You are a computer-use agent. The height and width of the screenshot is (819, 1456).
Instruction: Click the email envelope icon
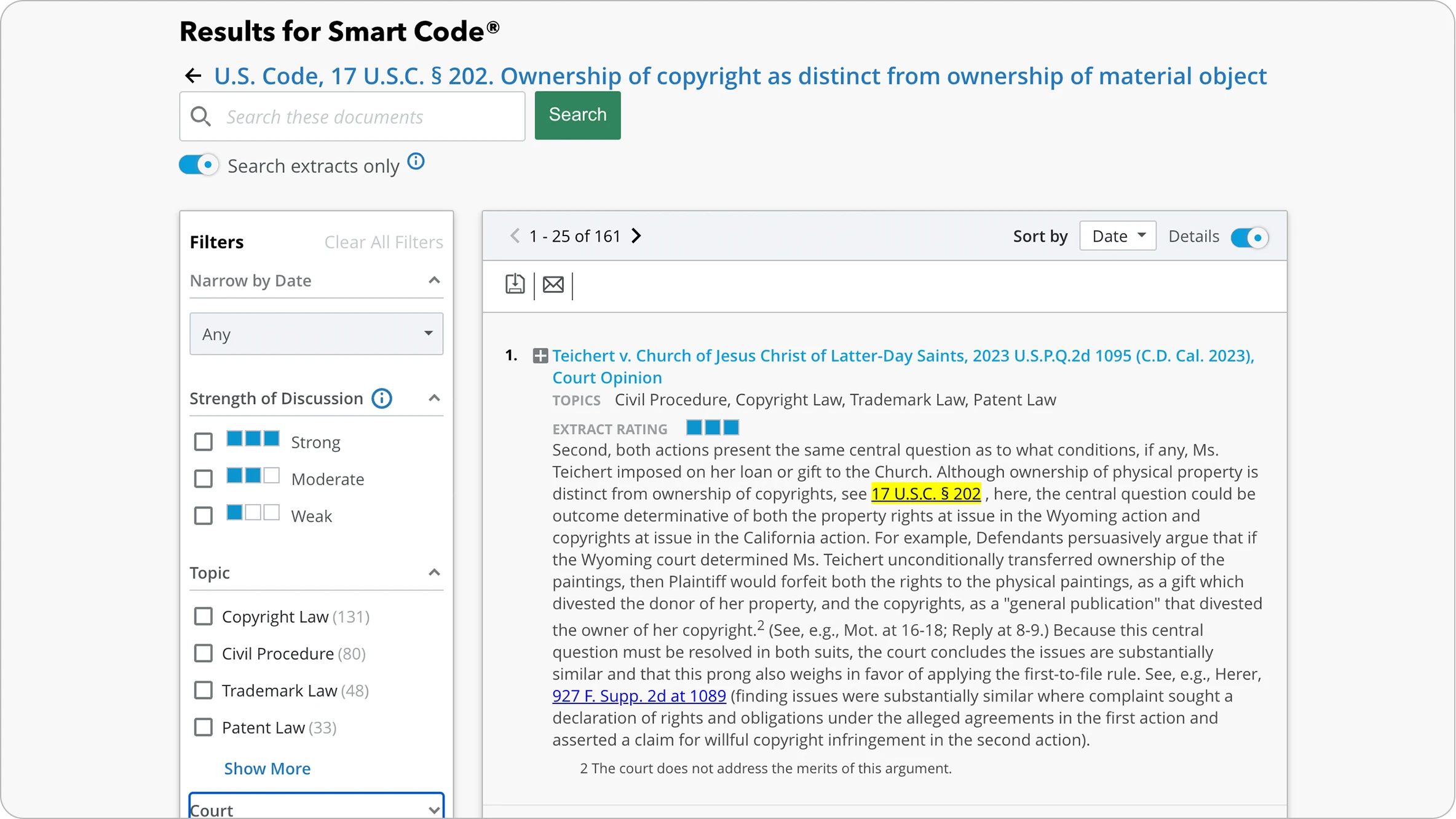(553, 285)
